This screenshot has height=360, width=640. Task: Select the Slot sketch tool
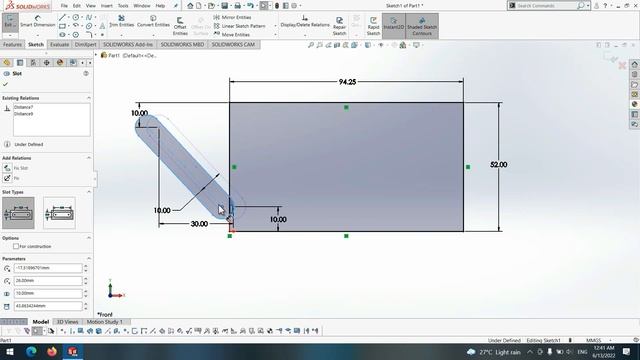click(62, 35)
